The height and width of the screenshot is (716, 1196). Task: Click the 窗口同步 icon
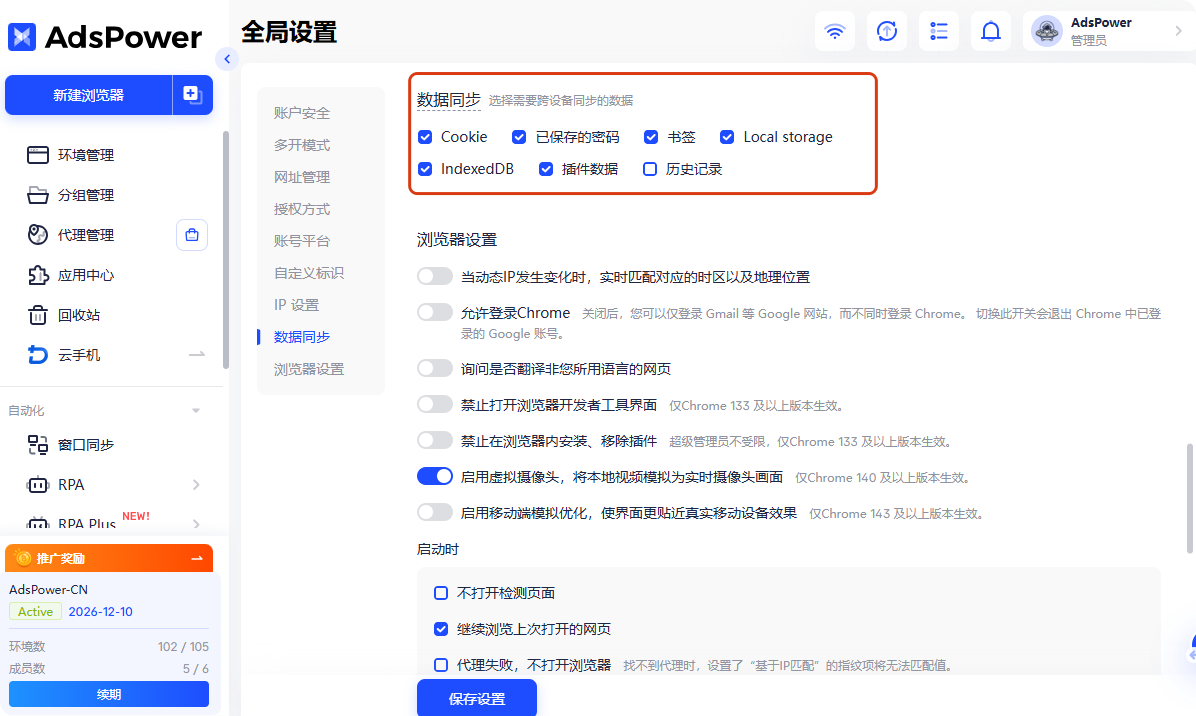tap(37, 445)
